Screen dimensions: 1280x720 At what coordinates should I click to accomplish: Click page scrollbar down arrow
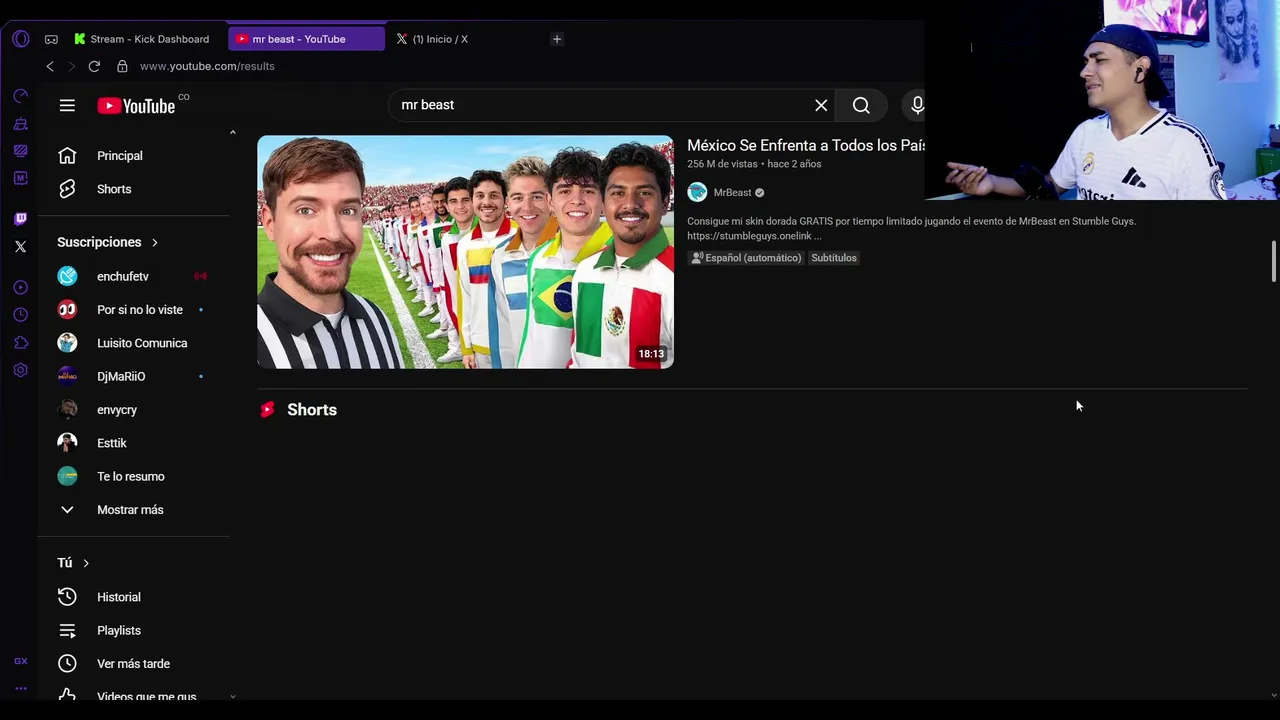tap(1273, 695)
